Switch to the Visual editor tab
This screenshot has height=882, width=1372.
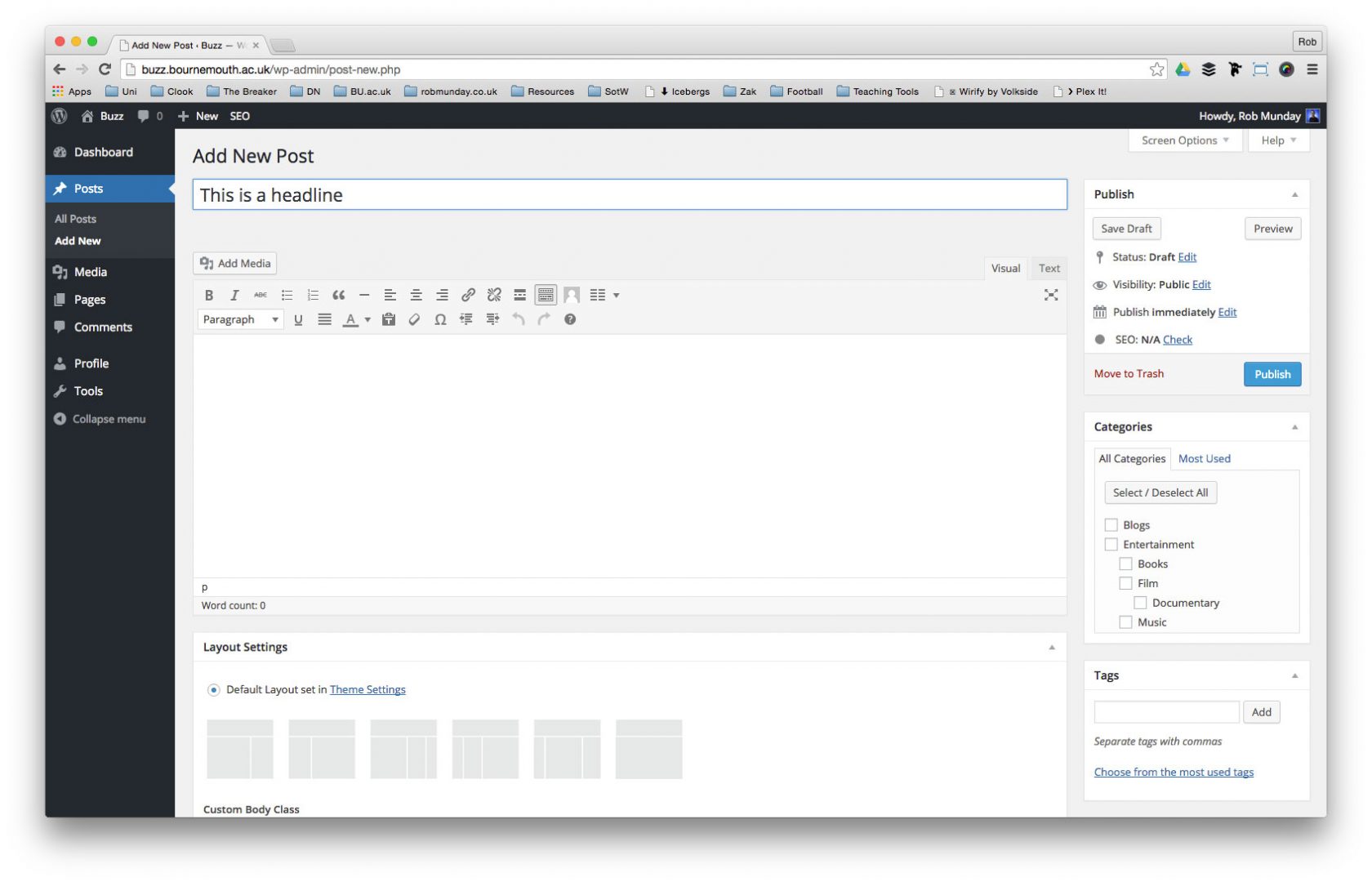(x=1005, y=268)
